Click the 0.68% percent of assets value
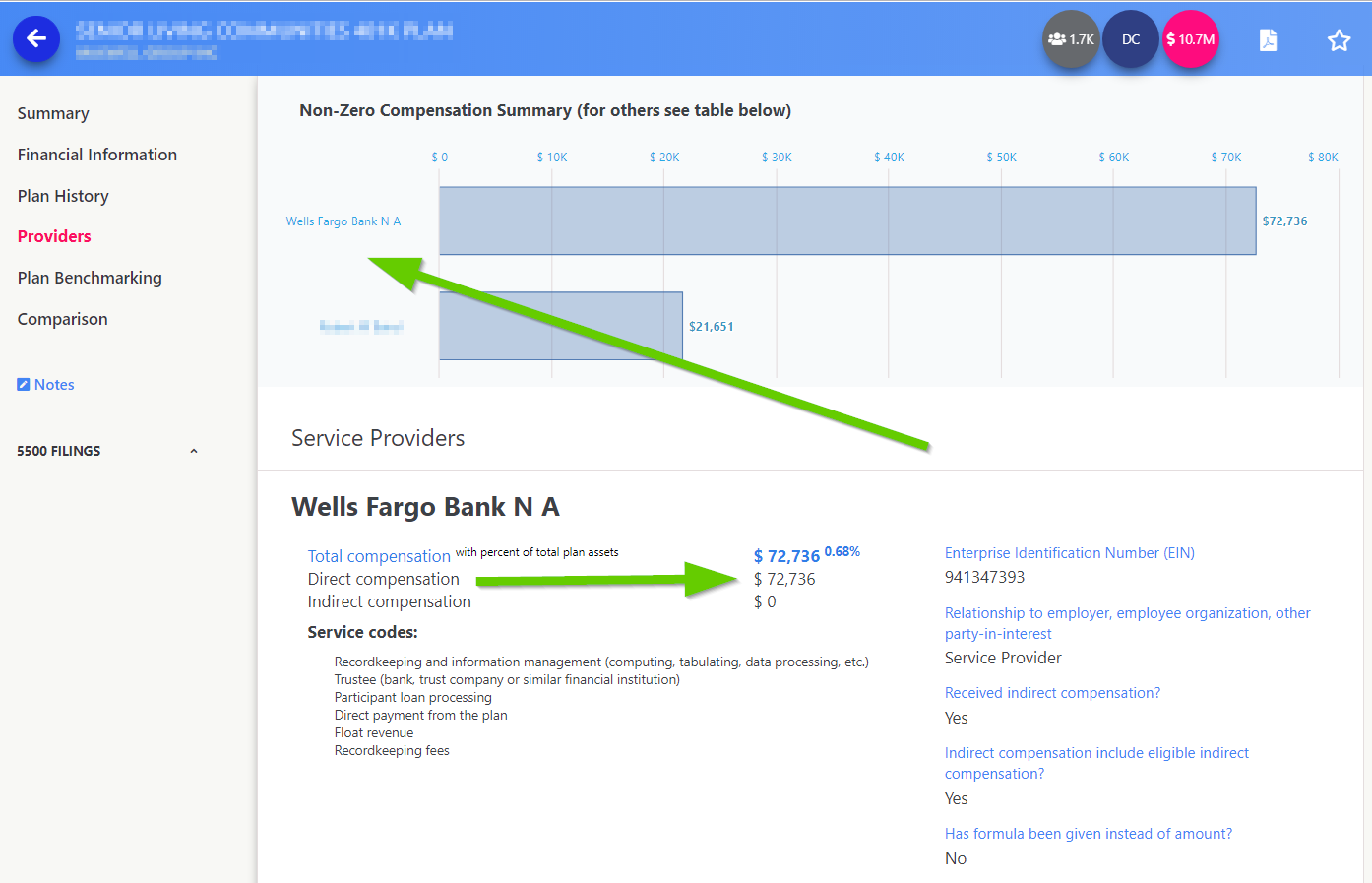1372x883 pixels. coord(842,551)
